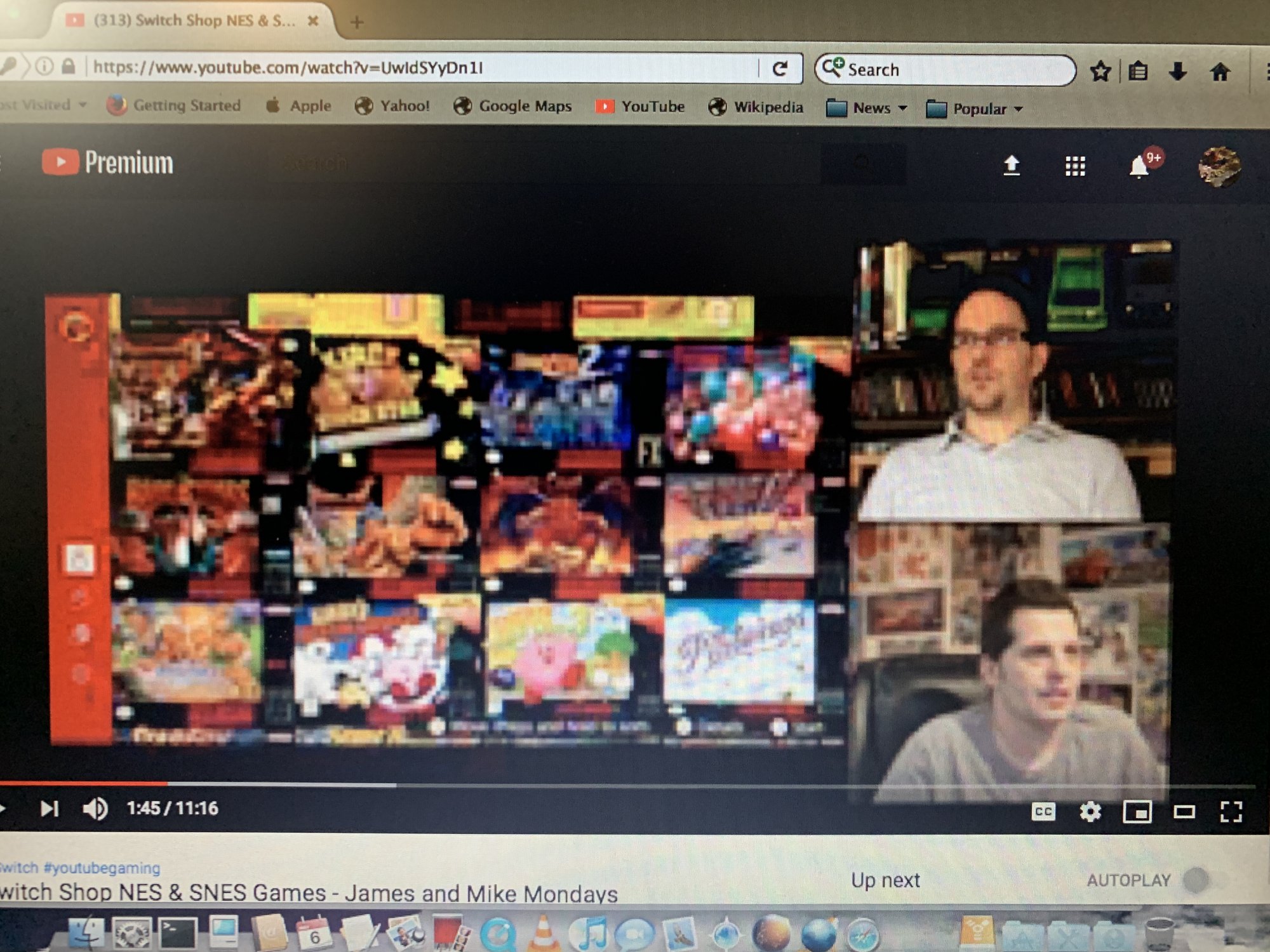This screenshot has width=1270, height=952.
Task: Mute the video volume
Action: coord(95,809)
